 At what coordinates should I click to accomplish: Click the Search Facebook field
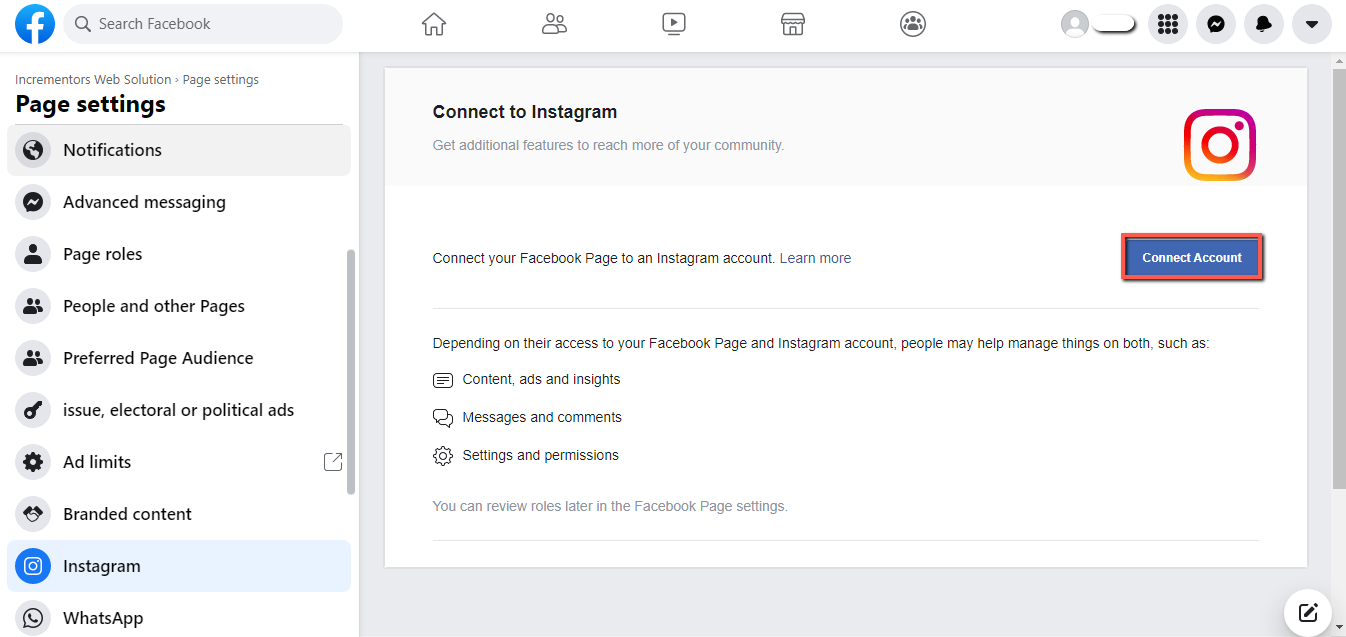click(x=203, y=24)
